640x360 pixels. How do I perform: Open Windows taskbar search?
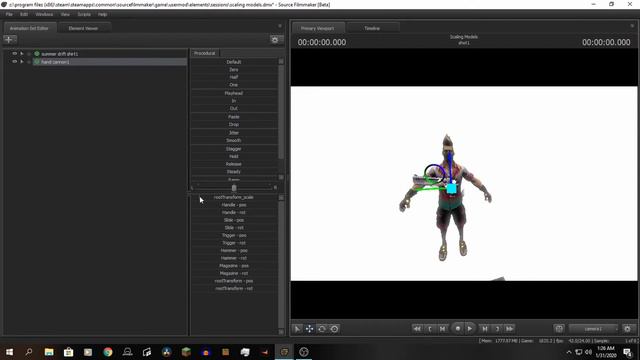coord(29,352)
